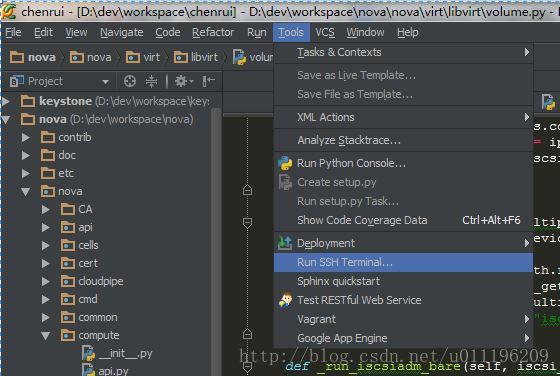The height and width of the screenshot is (376, 560).
Task: Open the Code menu
Action: (168, 32)
